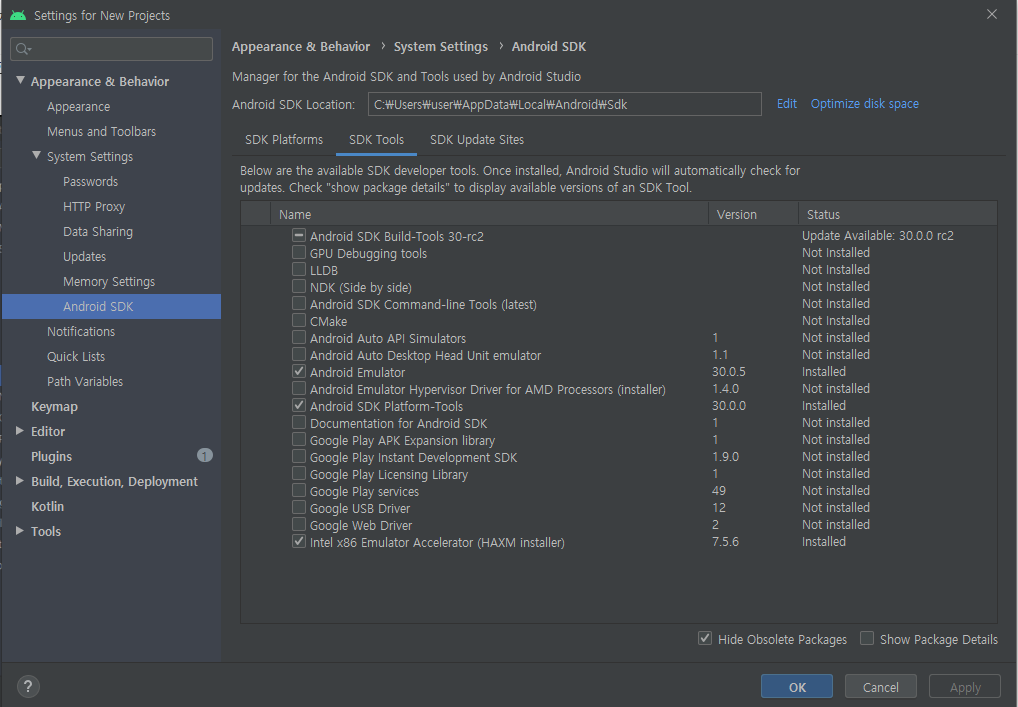Check Google Play Licensing Library
This screenshot has height=707, width=1018.
click(x=299, y=473)
